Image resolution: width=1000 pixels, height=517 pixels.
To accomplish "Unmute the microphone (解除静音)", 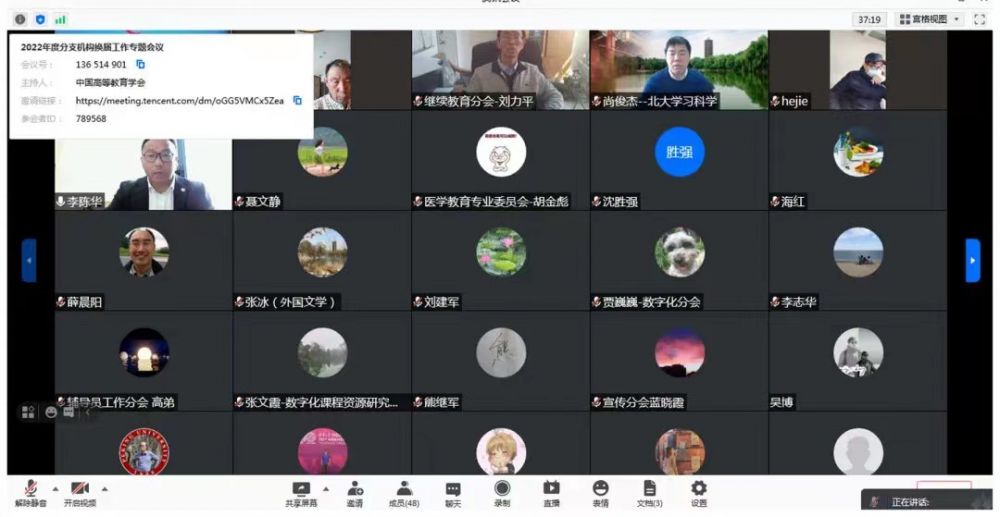I will [30, 490].
